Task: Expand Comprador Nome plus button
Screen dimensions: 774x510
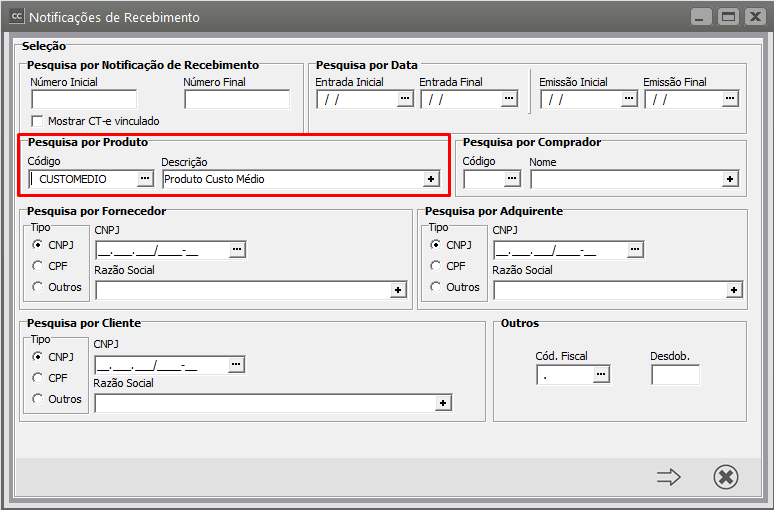Action: (x=730, y=179)
